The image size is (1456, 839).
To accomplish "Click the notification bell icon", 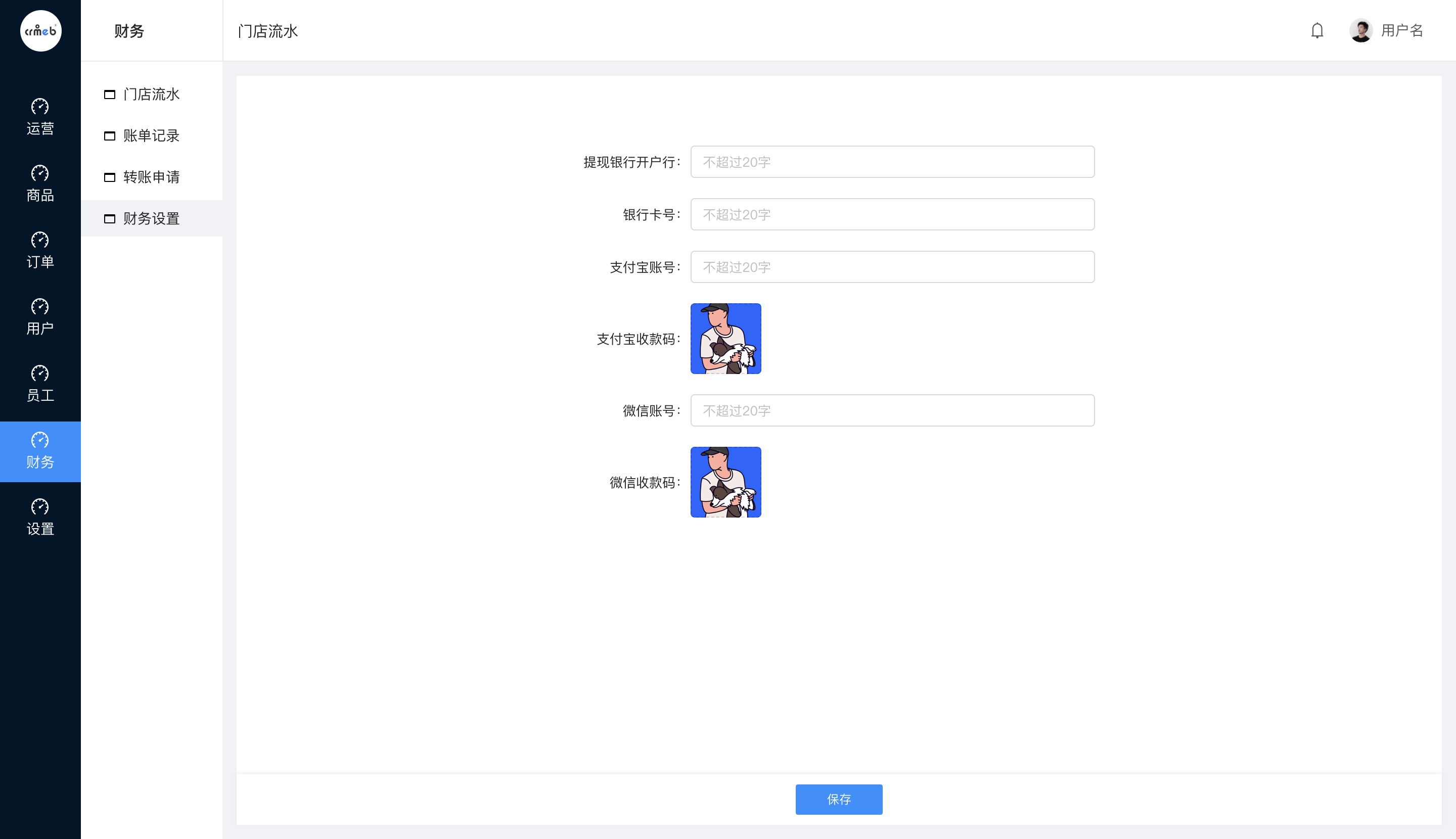I will [1317, 30].
